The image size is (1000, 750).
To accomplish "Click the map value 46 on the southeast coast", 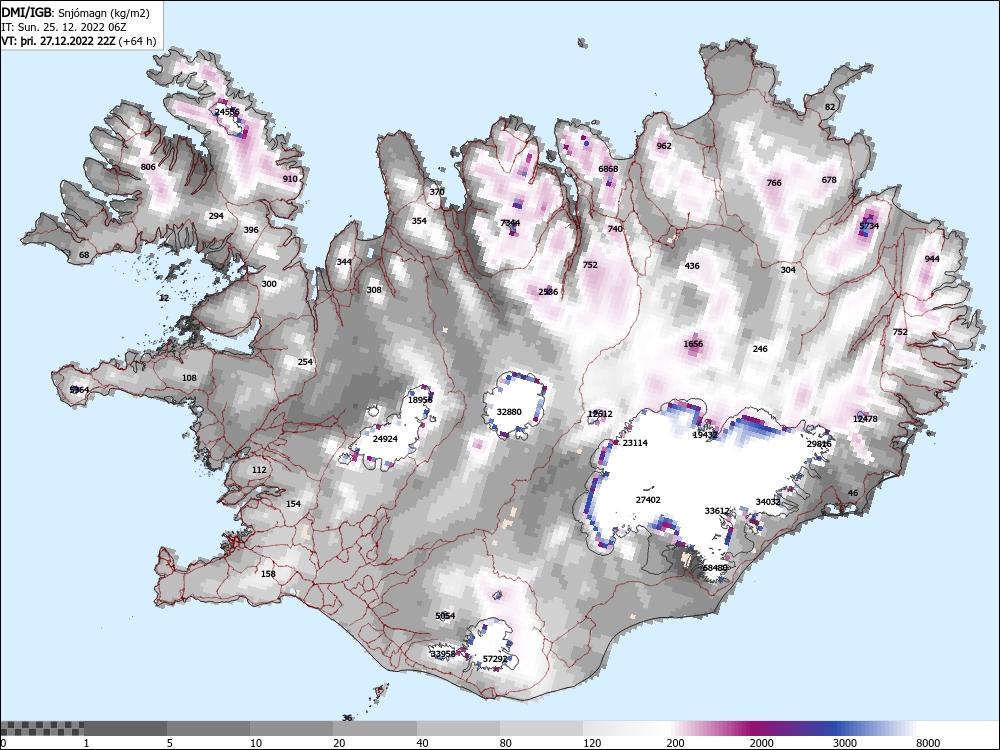I will (853, 493).
